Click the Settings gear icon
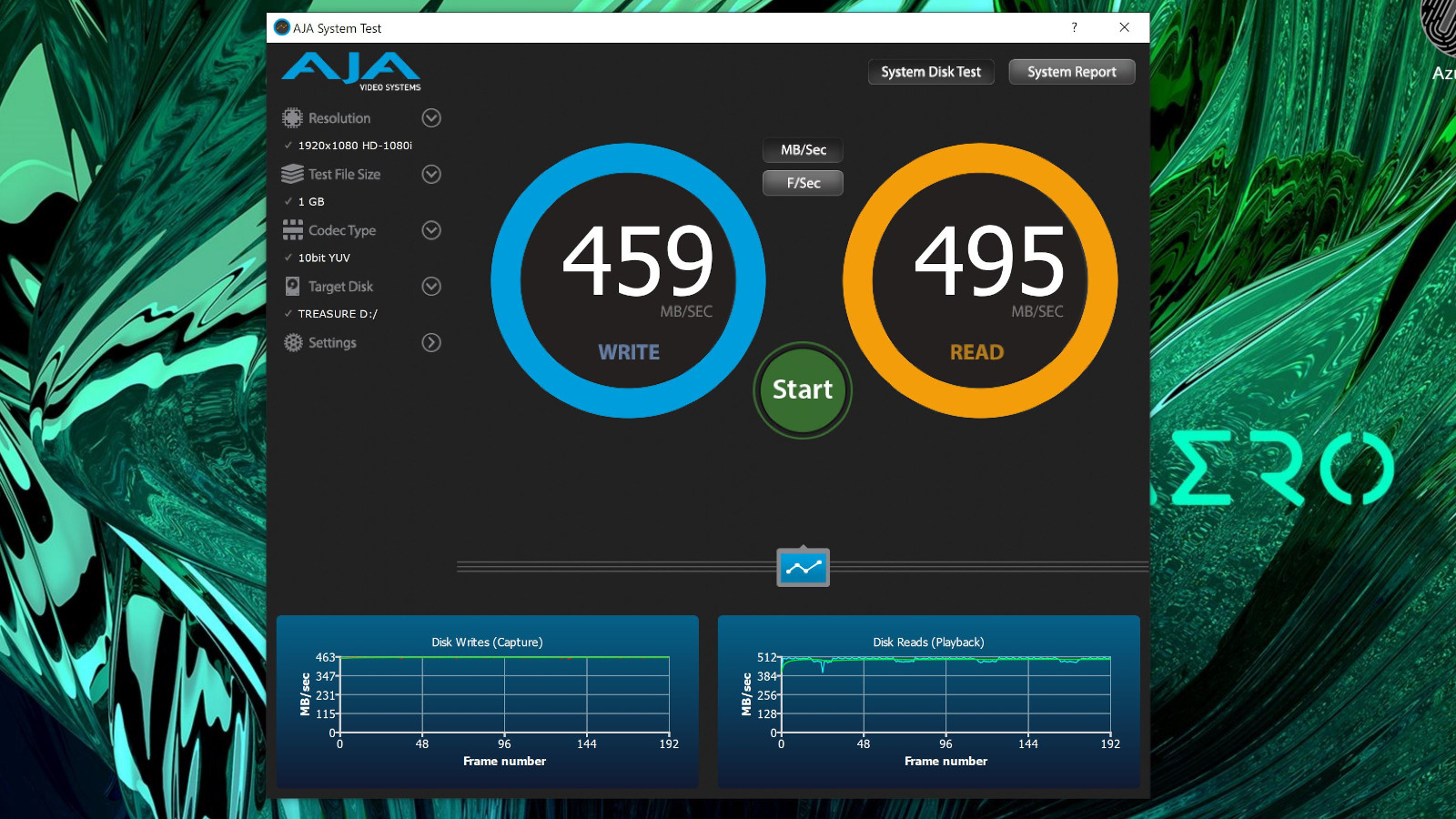The height and width of the screenshot is (819, 1456). pyautogui.click(x=293, y=342)
